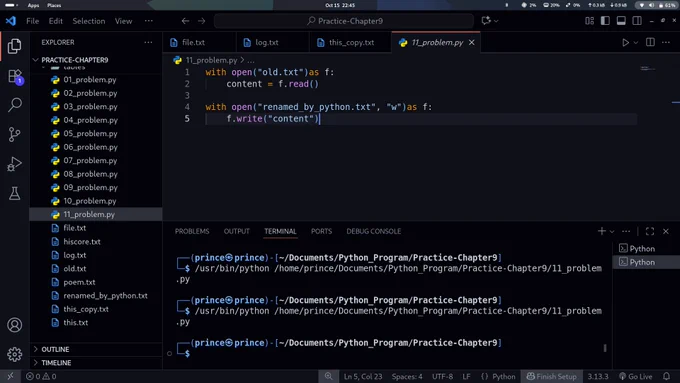Open the Selection menu
Viewport: 680px width, 383px height.
pos(88,21)
